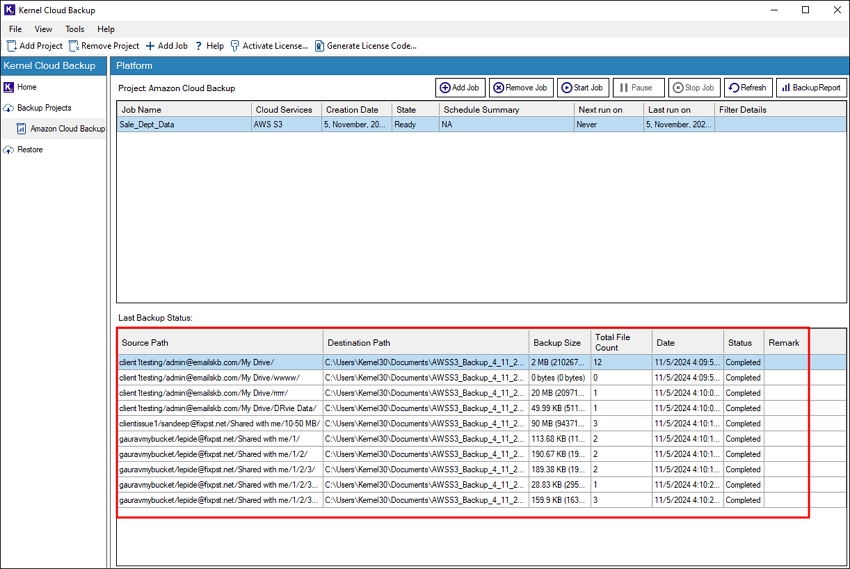850x569 pixels.
Task: Click the State column header
Action: (415, 109)
